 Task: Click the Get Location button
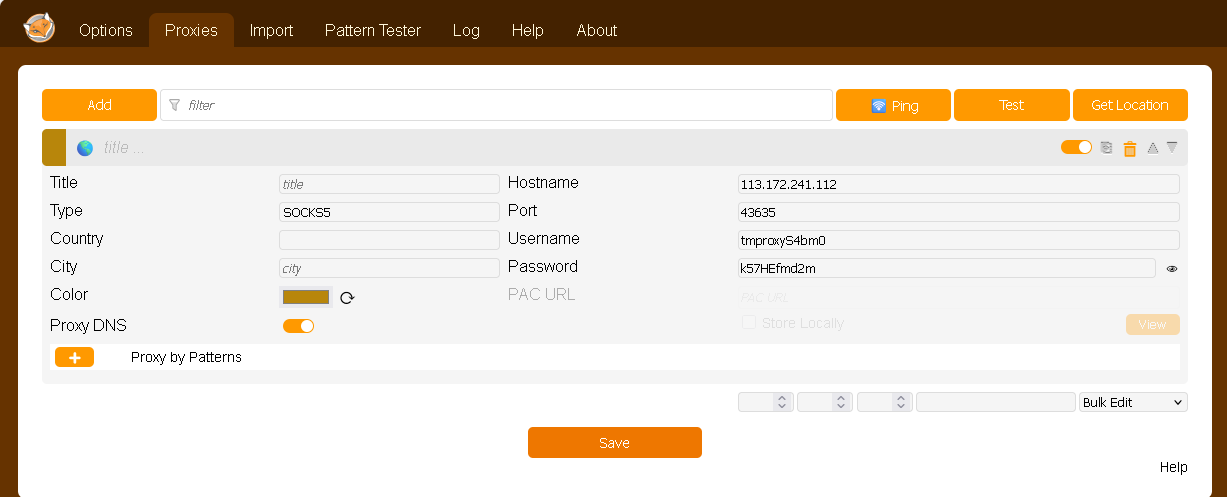click(1129, 105)
